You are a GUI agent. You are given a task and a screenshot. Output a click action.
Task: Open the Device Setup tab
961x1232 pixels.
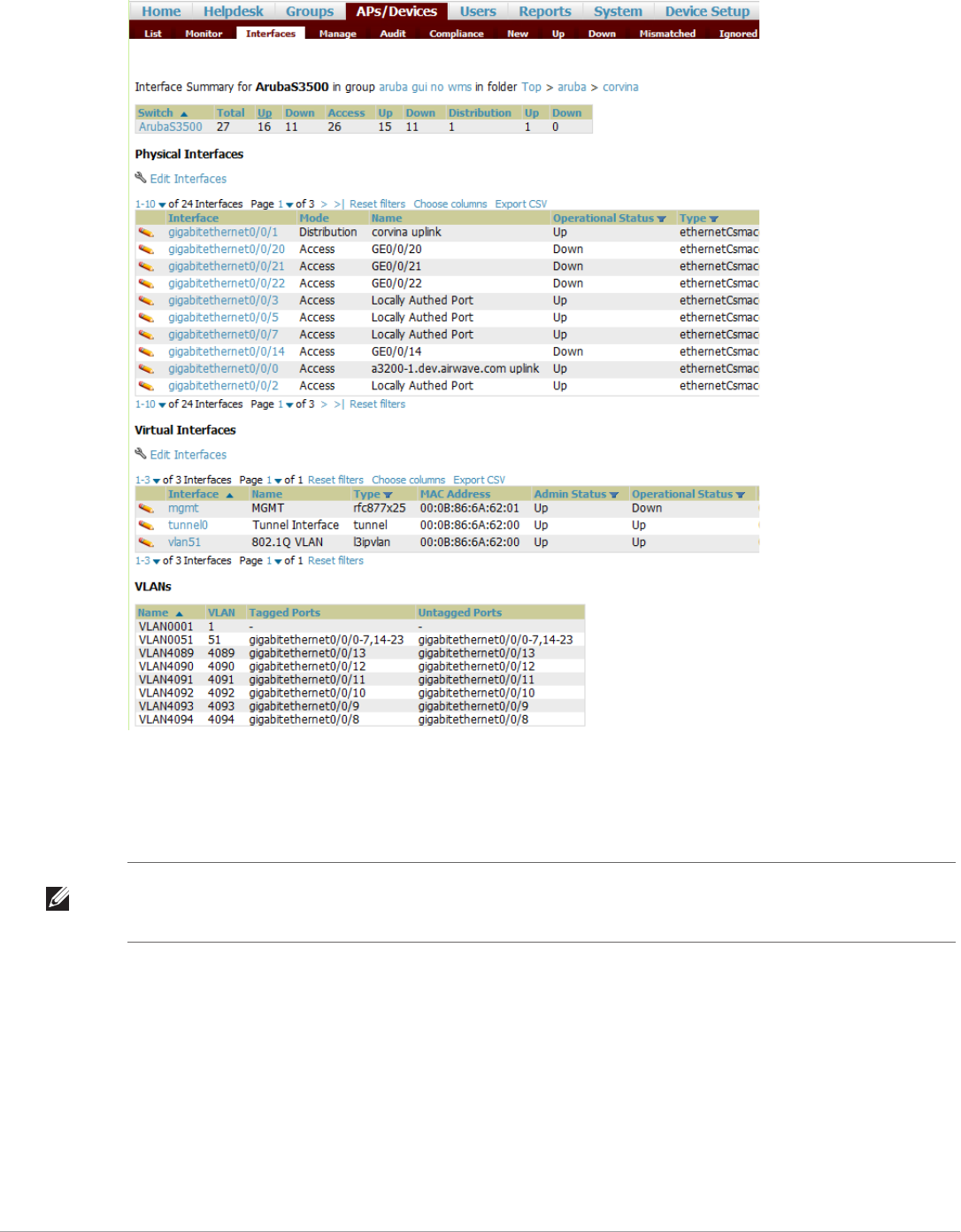point(707,12)
